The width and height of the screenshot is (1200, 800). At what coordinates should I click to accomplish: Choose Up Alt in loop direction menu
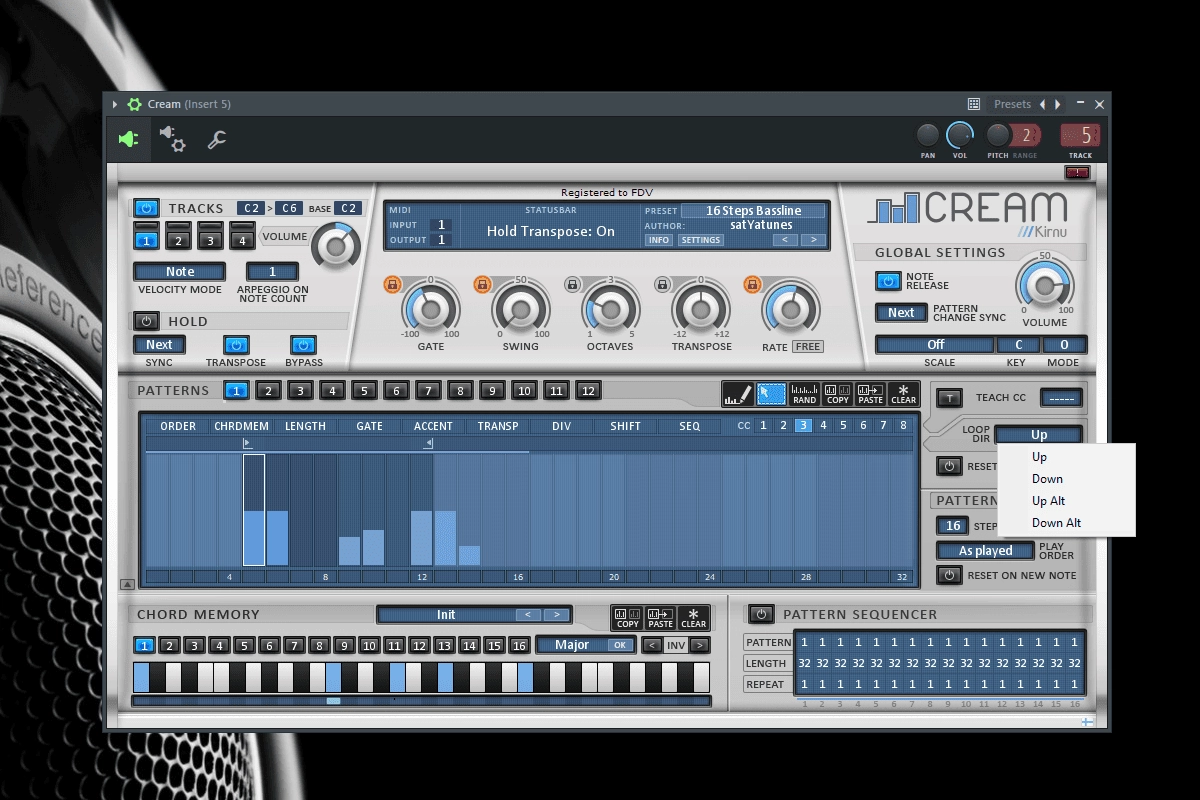[1048, 501]
